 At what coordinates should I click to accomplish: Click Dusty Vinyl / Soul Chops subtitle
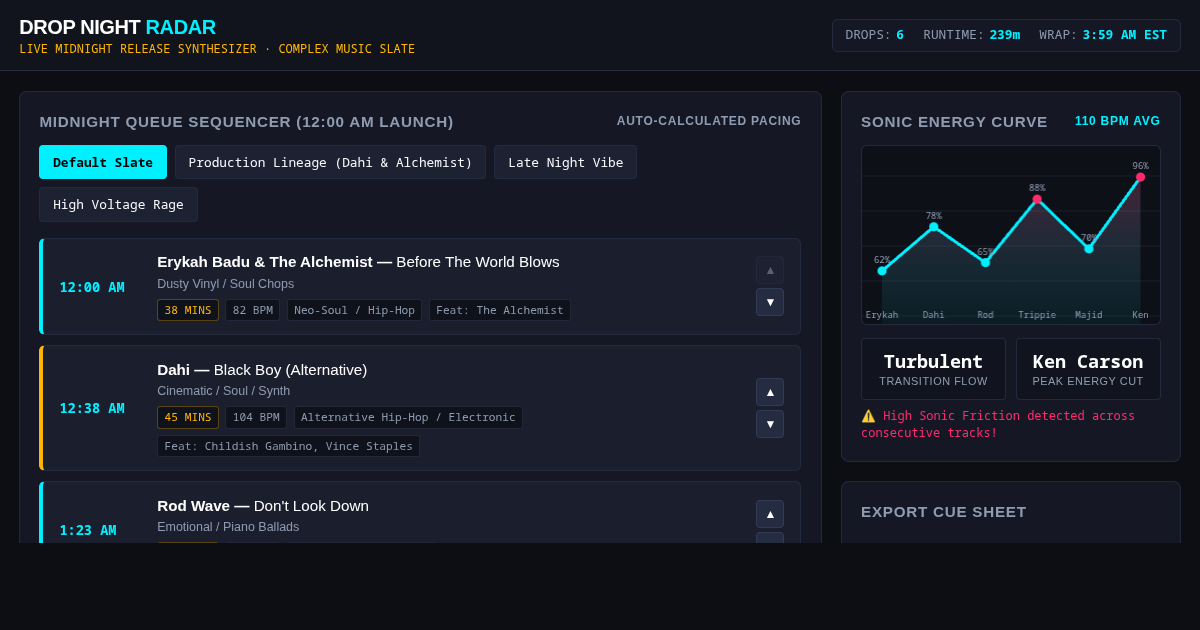pyautogui.click(x=226, y=284)
